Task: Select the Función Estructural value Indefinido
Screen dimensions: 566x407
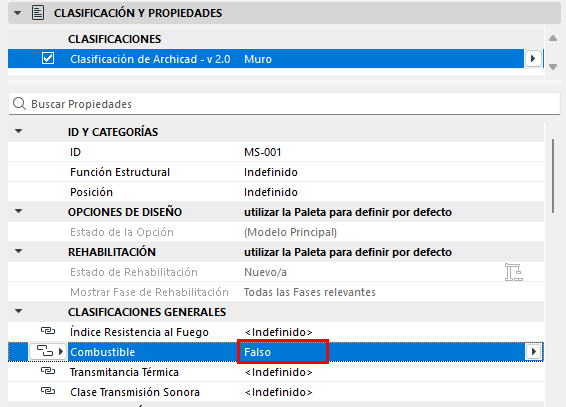Action: [271, 172]
